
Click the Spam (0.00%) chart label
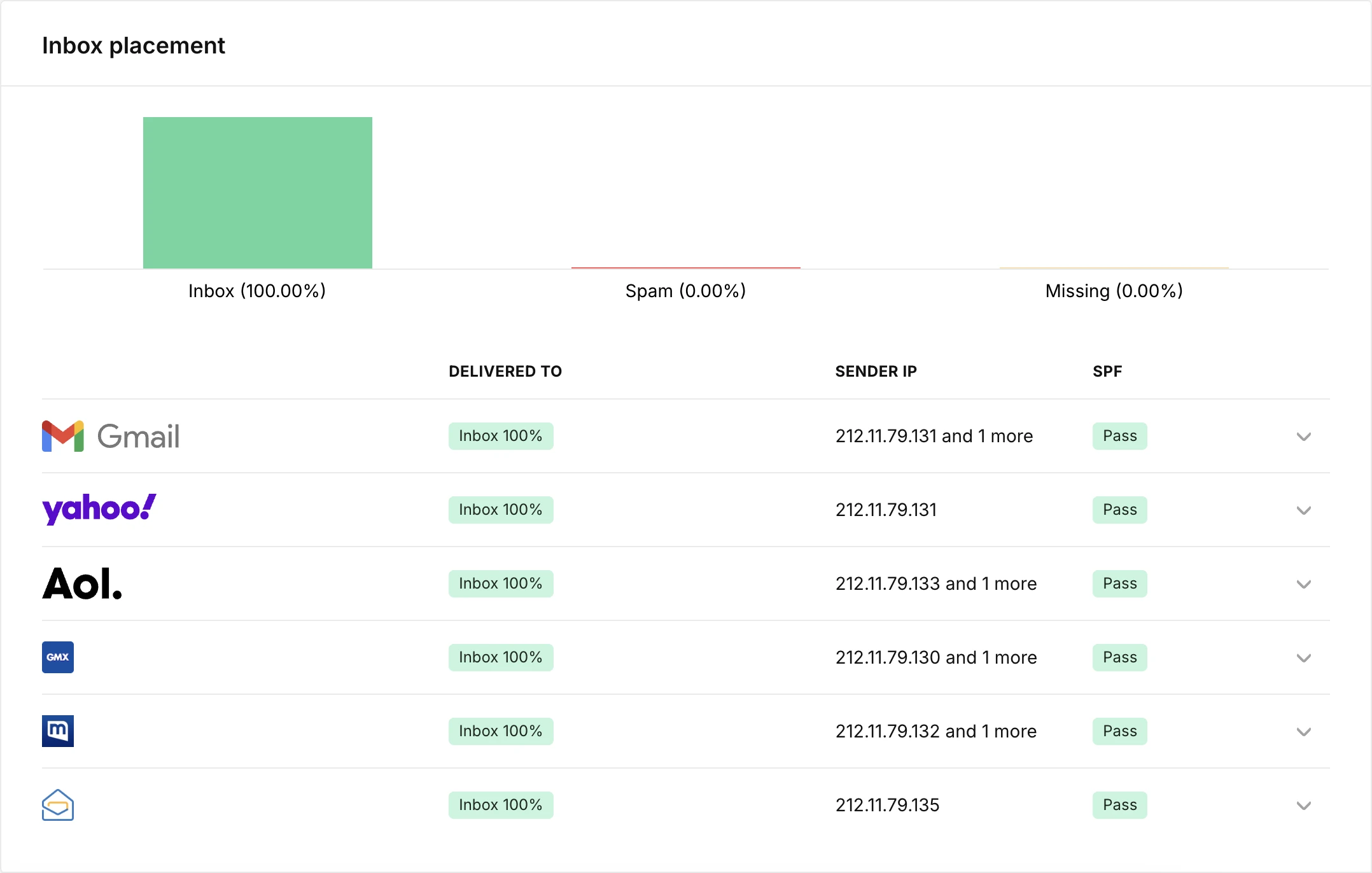tap(685, 291)
